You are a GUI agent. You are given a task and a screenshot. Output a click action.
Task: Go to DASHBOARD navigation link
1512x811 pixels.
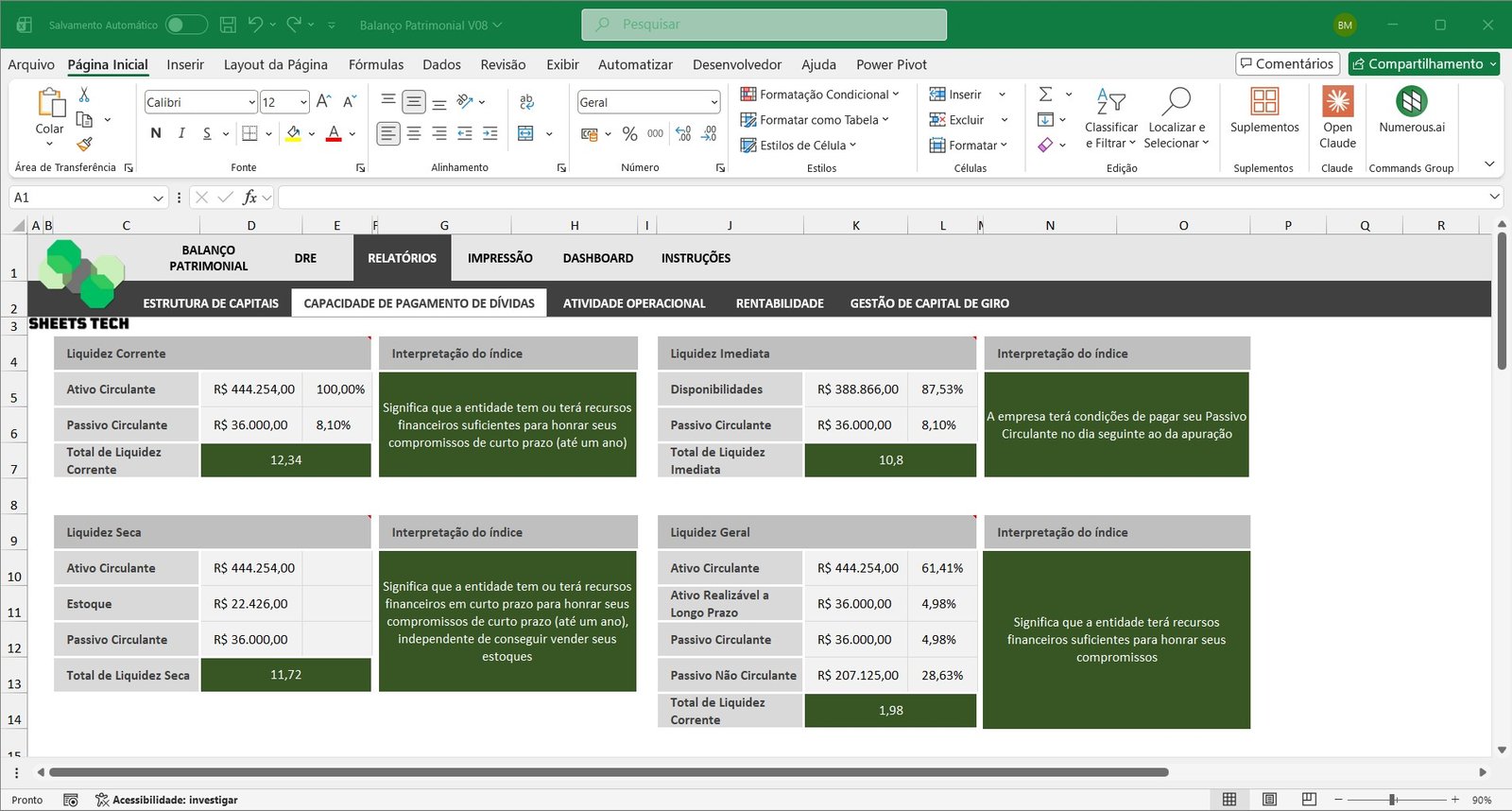click(597, 258)
